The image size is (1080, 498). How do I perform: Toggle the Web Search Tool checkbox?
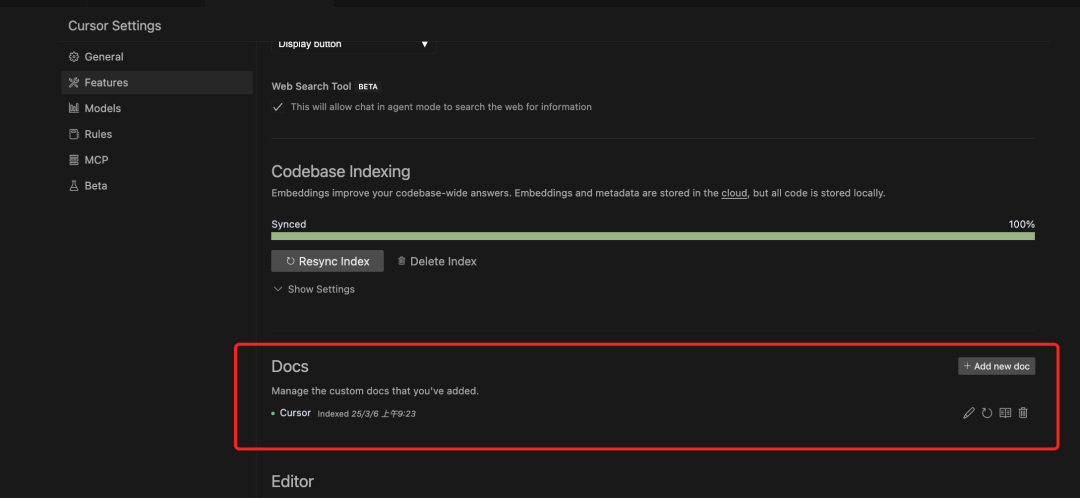(x=278, y=107)
